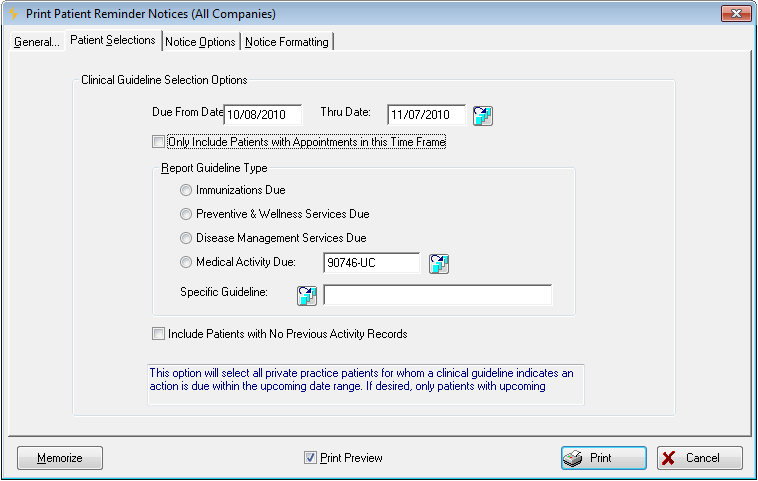758x481 pixels.
Task: Click the Memorize button
Action: (x=60, y=458)
